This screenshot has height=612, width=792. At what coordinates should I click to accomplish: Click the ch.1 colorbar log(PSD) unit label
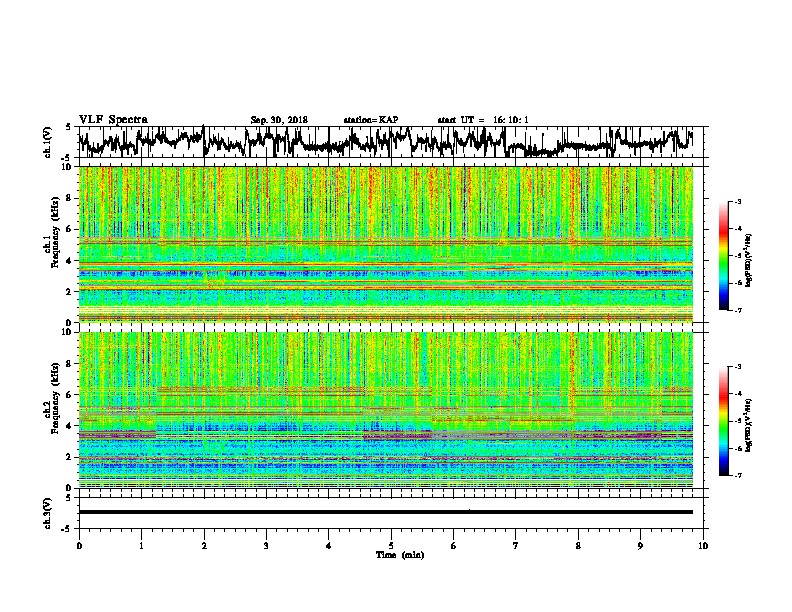[749, 261]
